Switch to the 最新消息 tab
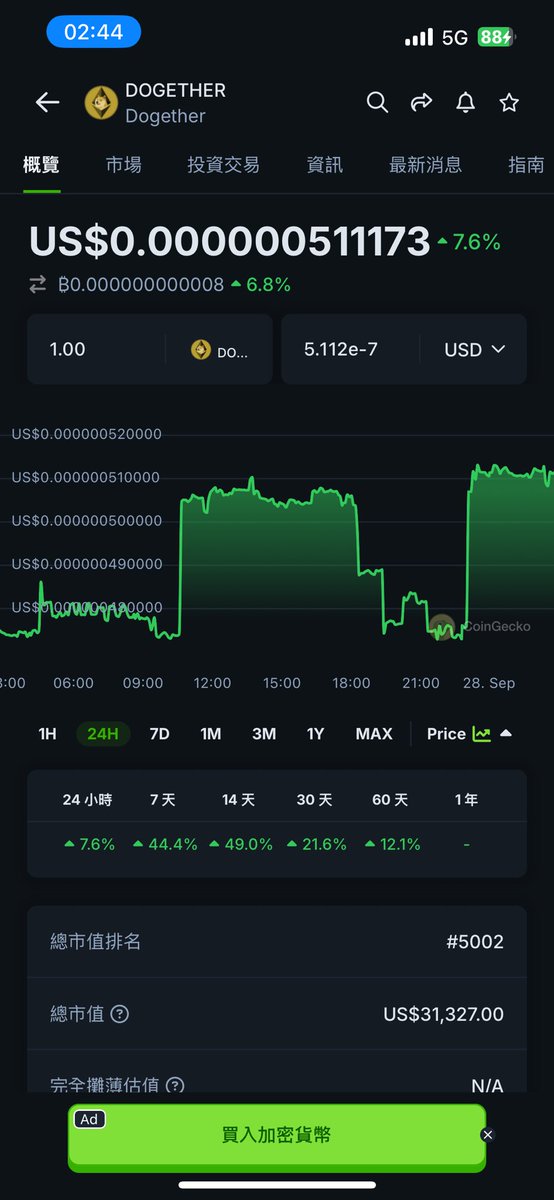This screenshot has height=1200, width=554. tap(425, 165)
